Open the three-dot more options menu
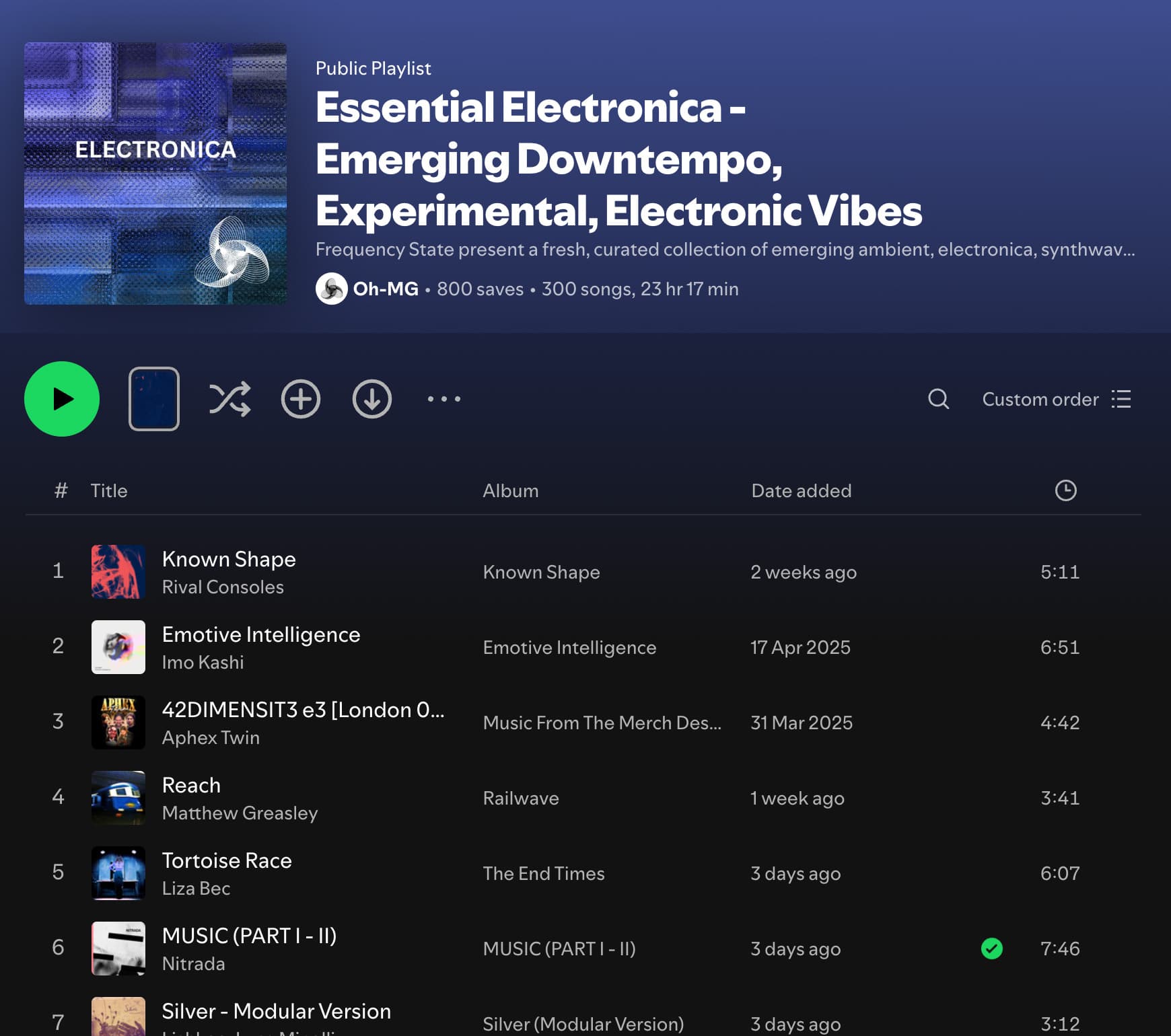1171x1036 pixels. coord(444,399)
